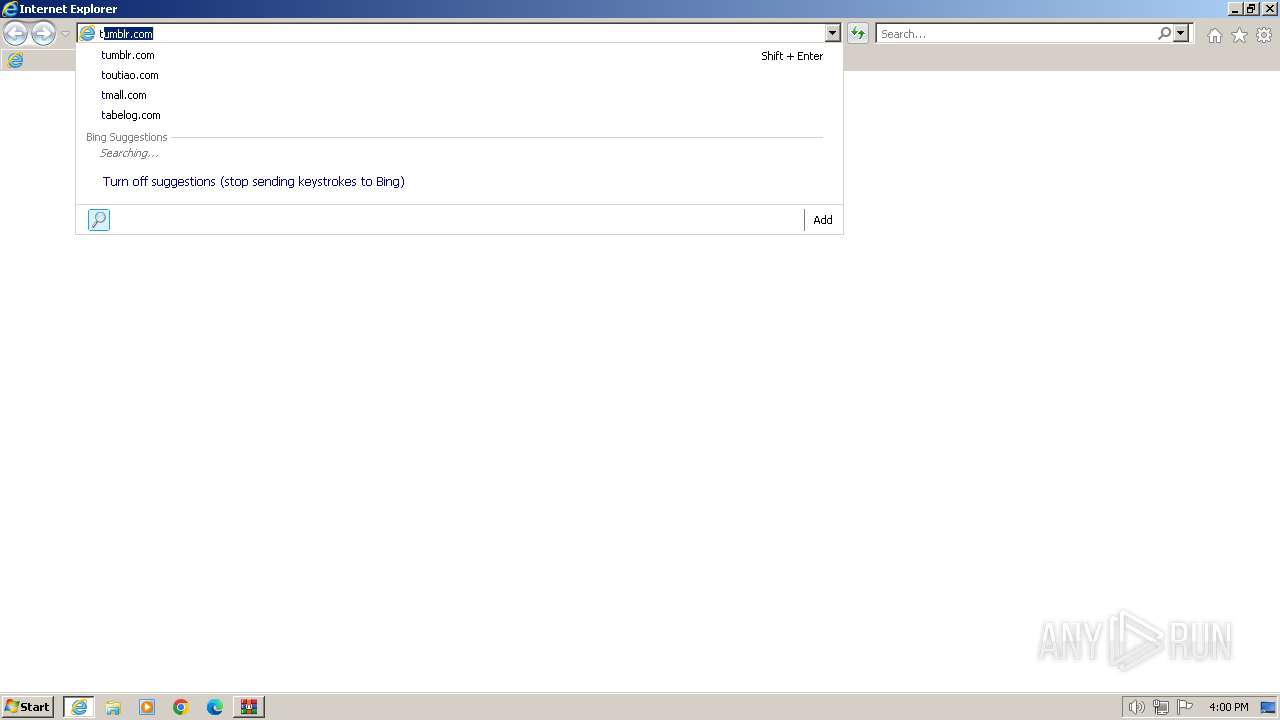
Task: Click the Refresh/Go button next to address bar
Action: (x=857, y=34)
